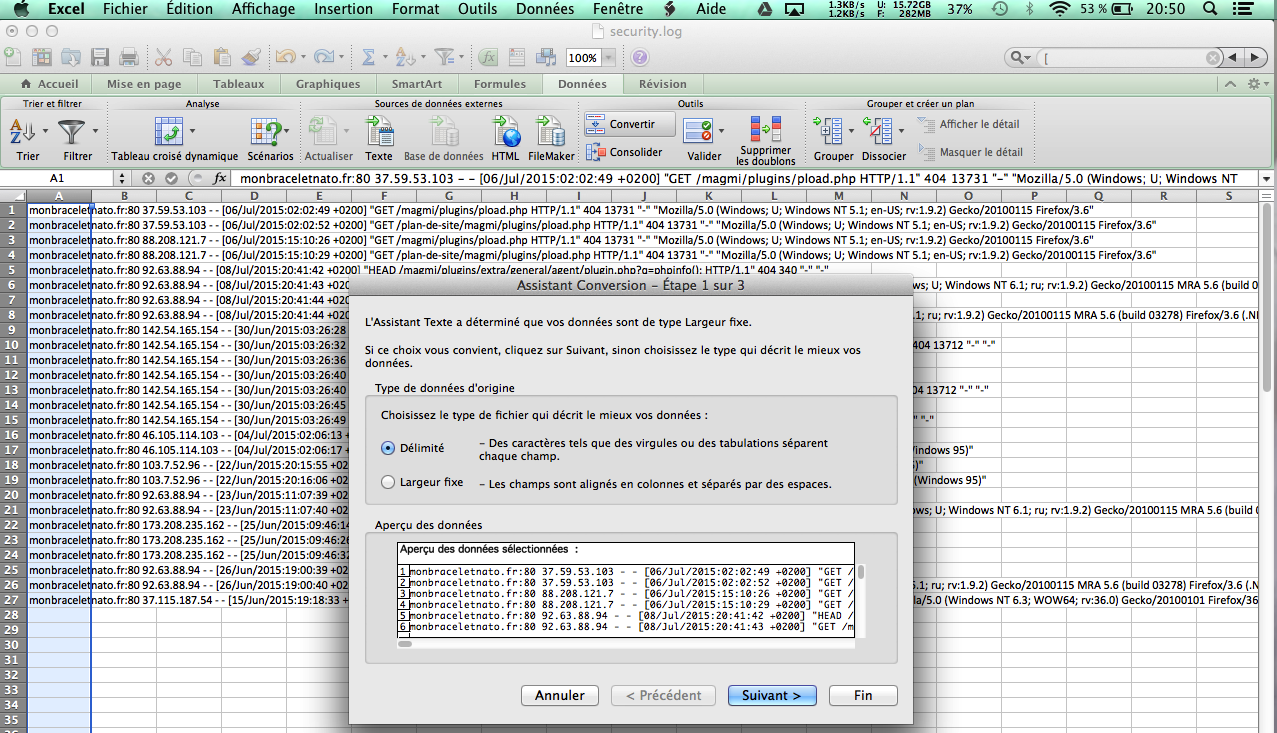Click the Save floppy disk icon
1277x733 pixels.
[x=100, y=57]
